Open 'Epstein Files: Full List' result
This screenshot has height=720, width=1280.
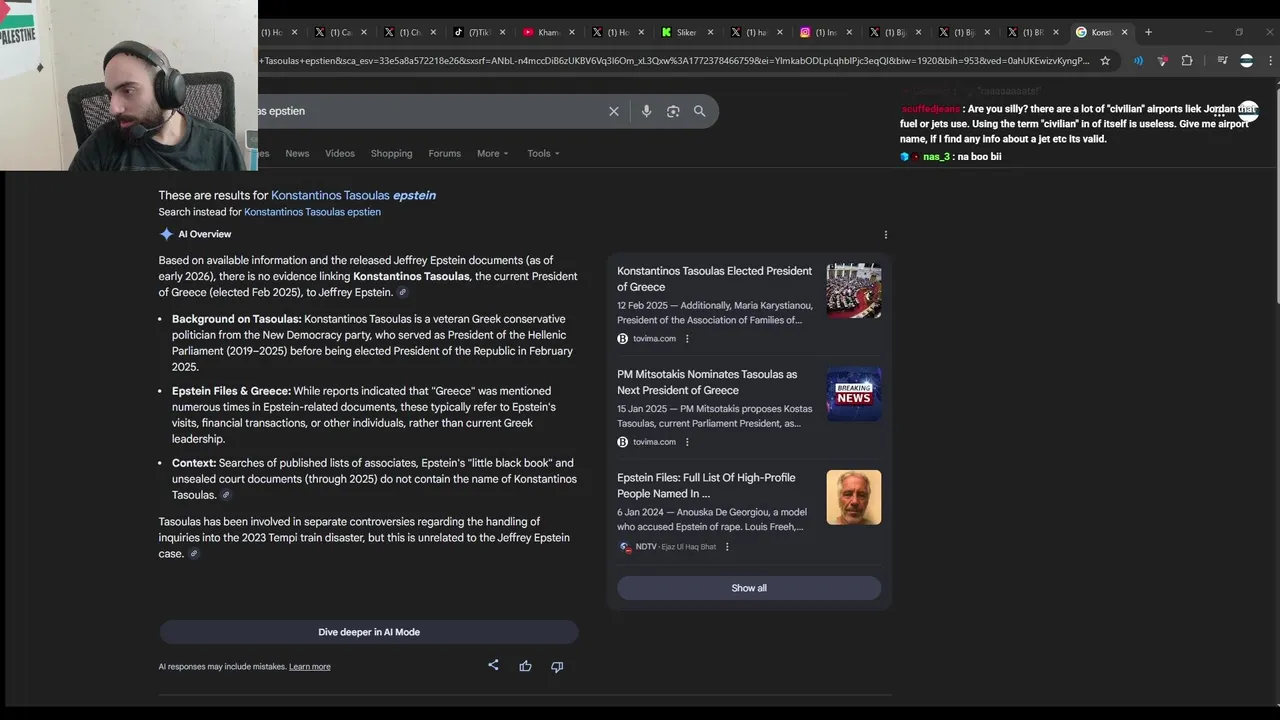tap(706, 485)
